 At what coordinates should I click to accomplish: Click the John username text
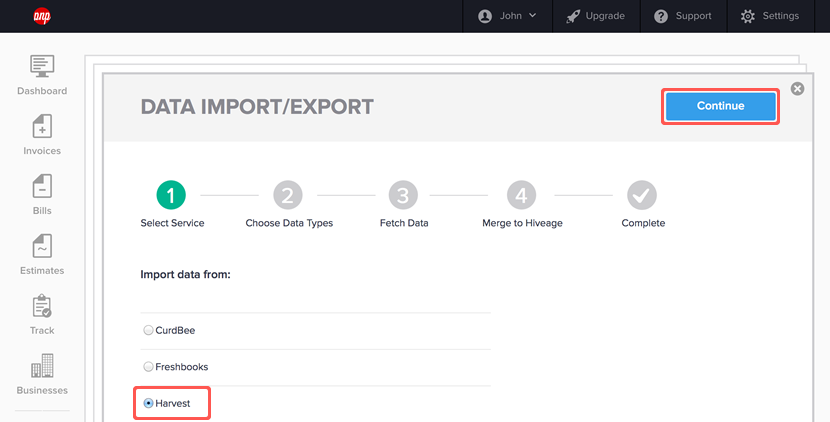pos(511,16)
